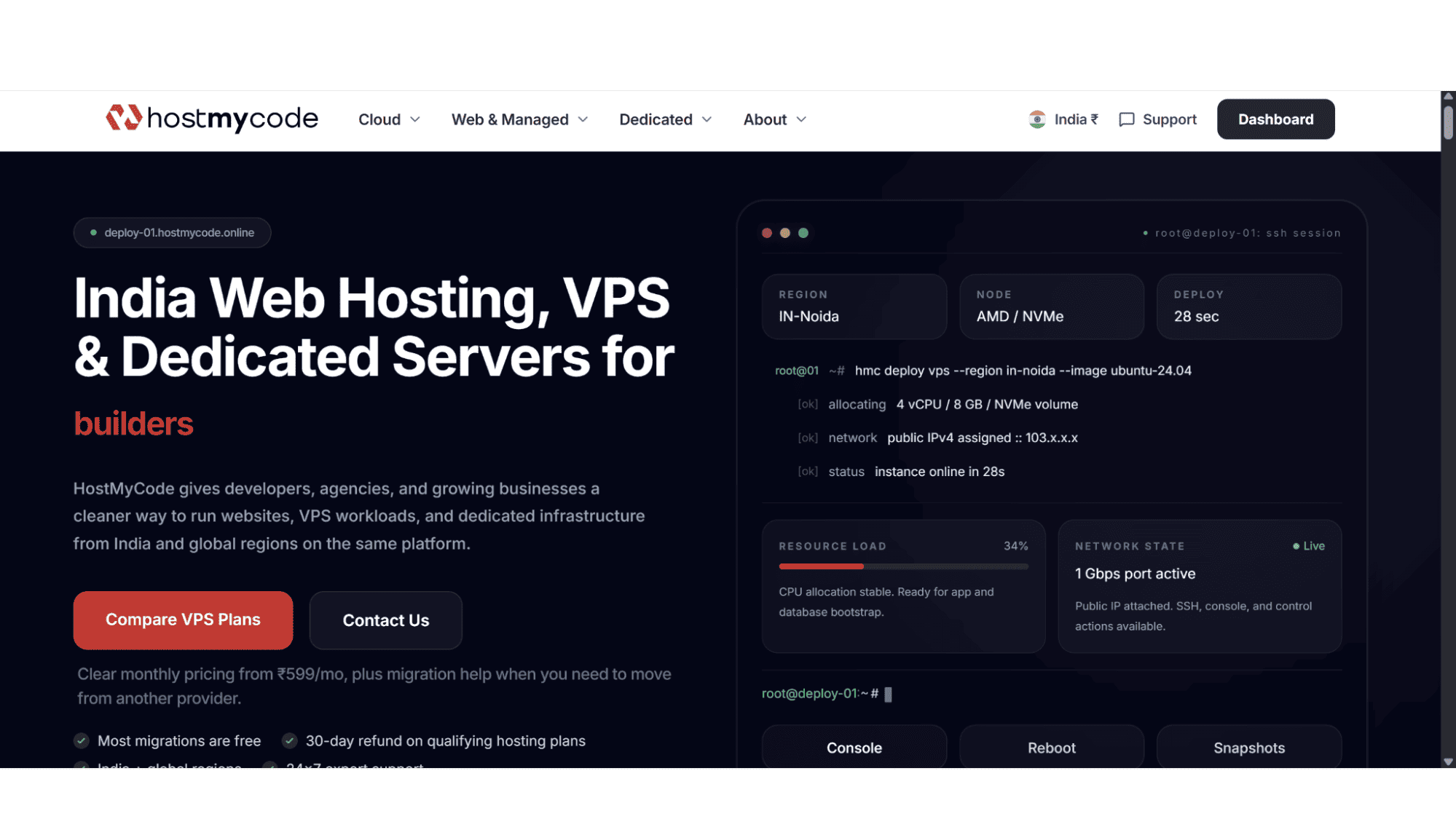The height and width of the screenshot is (819, 1456).
Task: Expand the Web & Managed chevron
Action: click(583, 119)
